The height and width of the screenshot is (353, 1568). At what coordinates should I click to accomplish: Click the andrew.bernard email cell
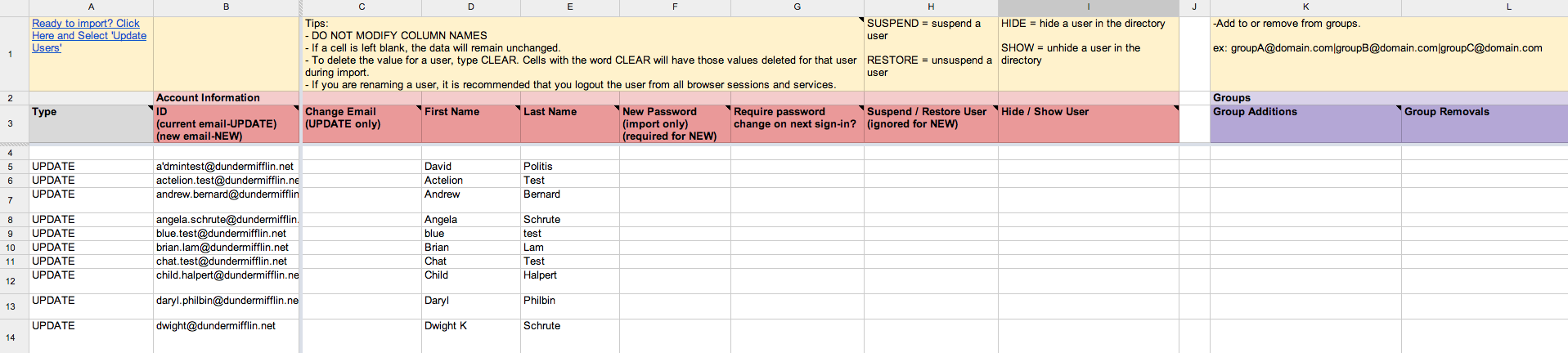pos(227,200)
